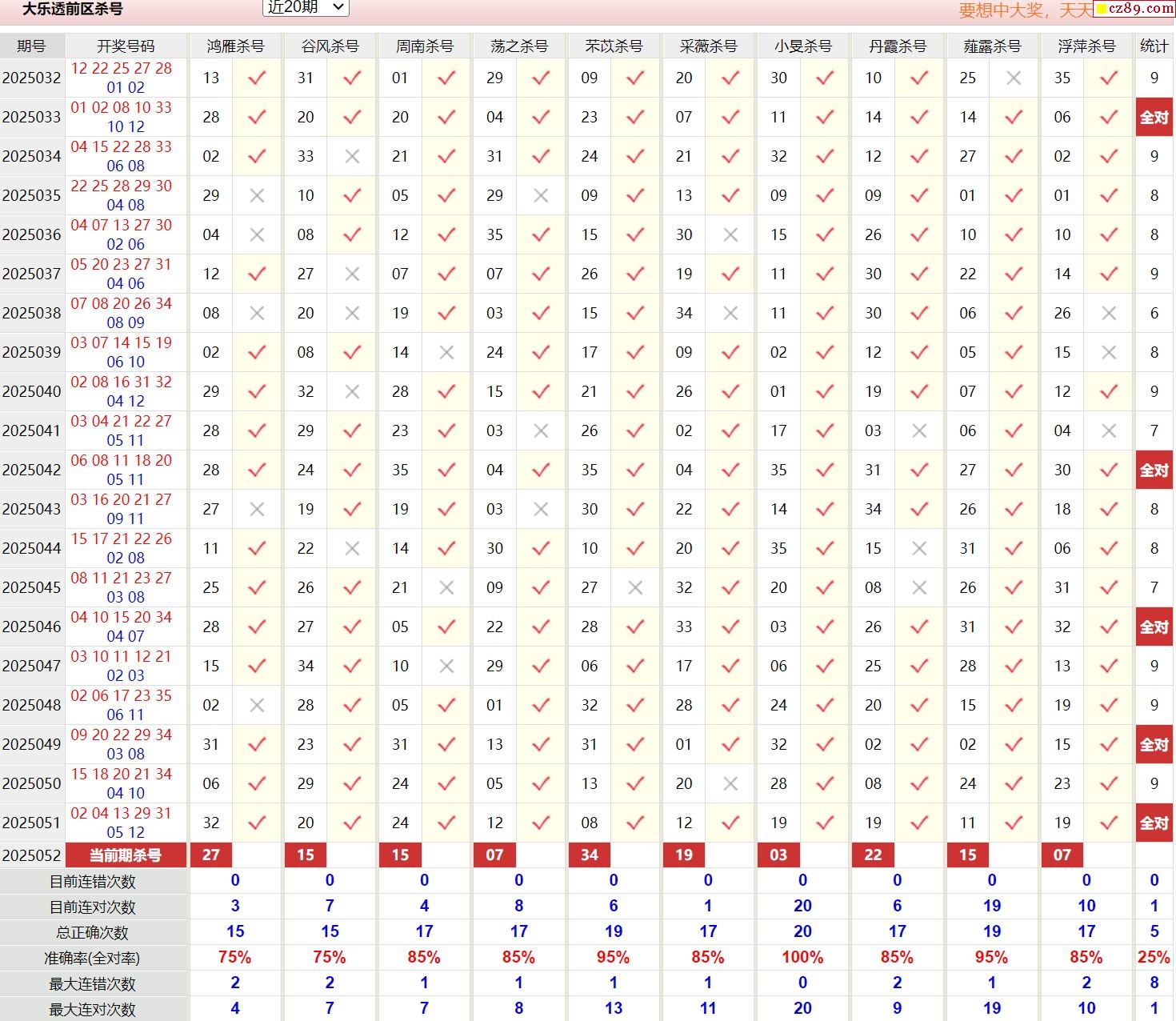This screenshot has height=1021, width=1176.
Task: Click the 目前连错次数 row label
Action: (93, 882)
